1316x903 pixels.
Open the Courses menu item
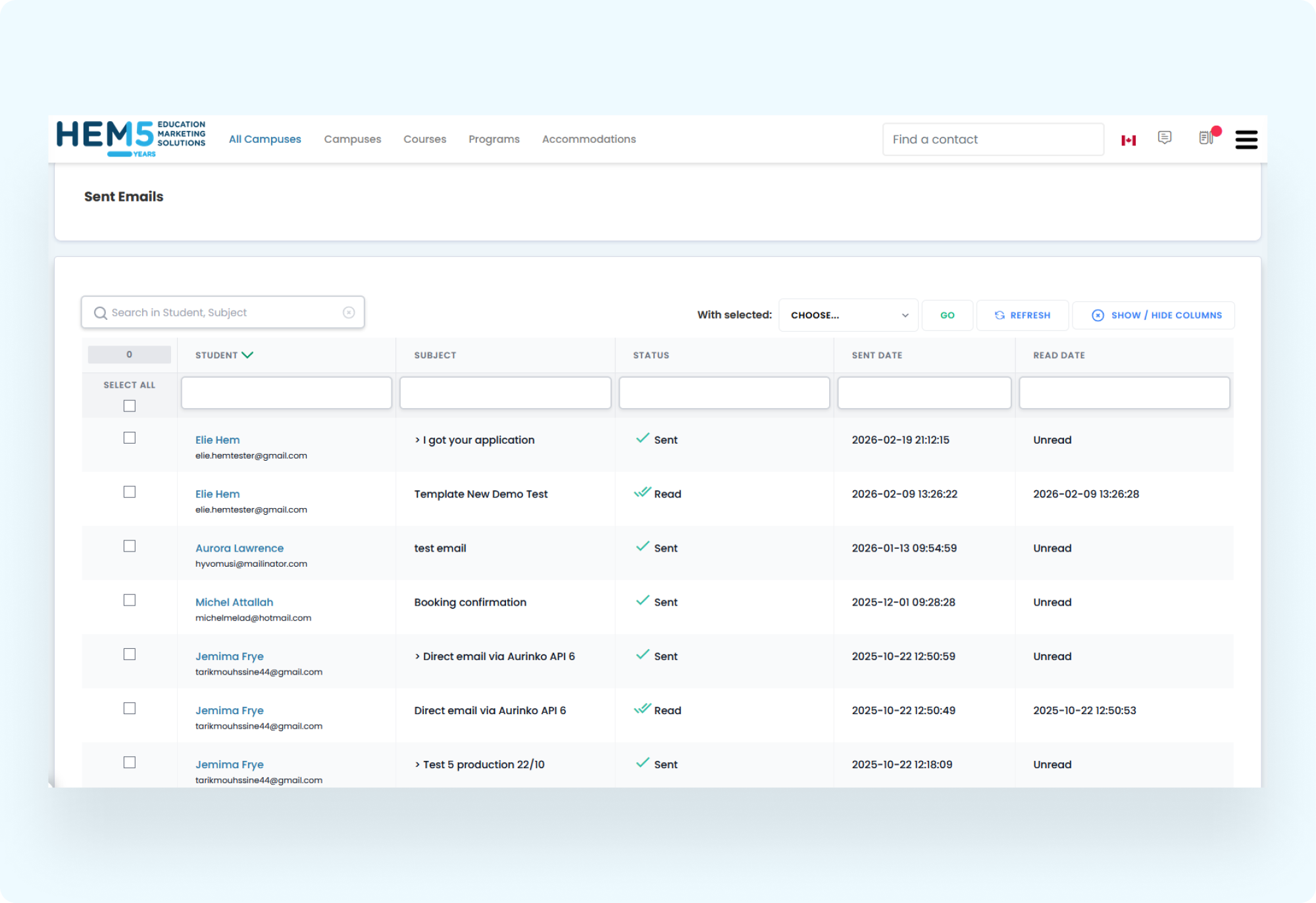(424, 140)
